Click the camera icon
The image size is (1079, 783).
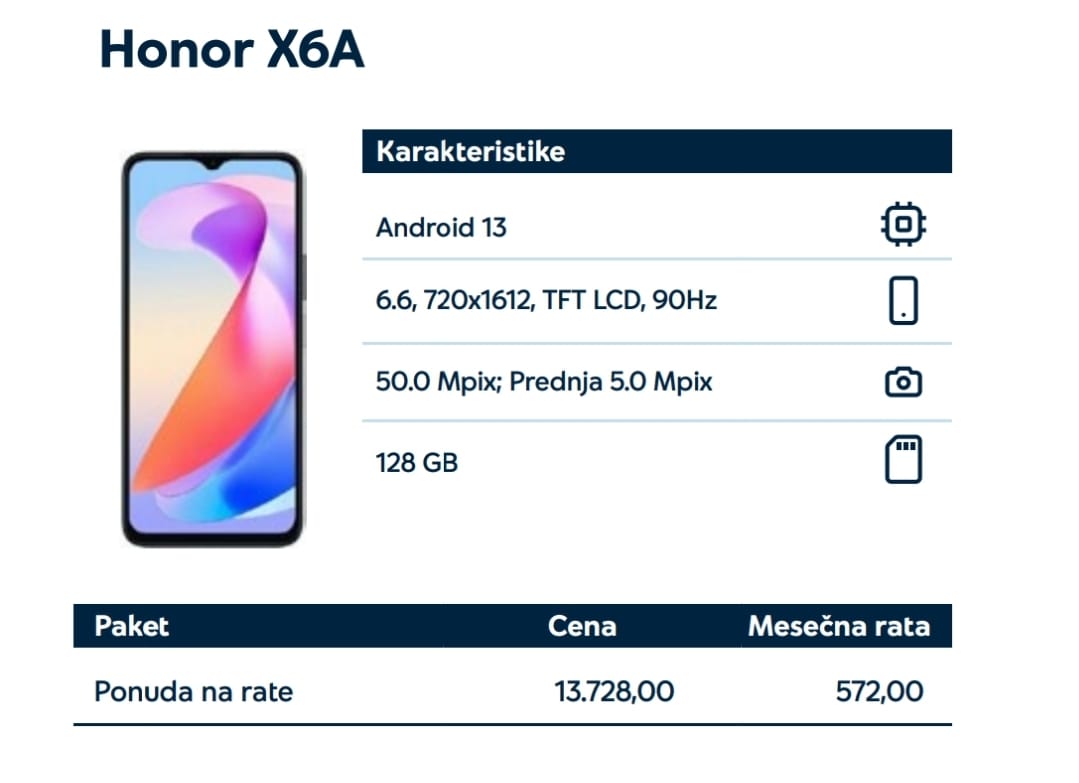(903, 382)
